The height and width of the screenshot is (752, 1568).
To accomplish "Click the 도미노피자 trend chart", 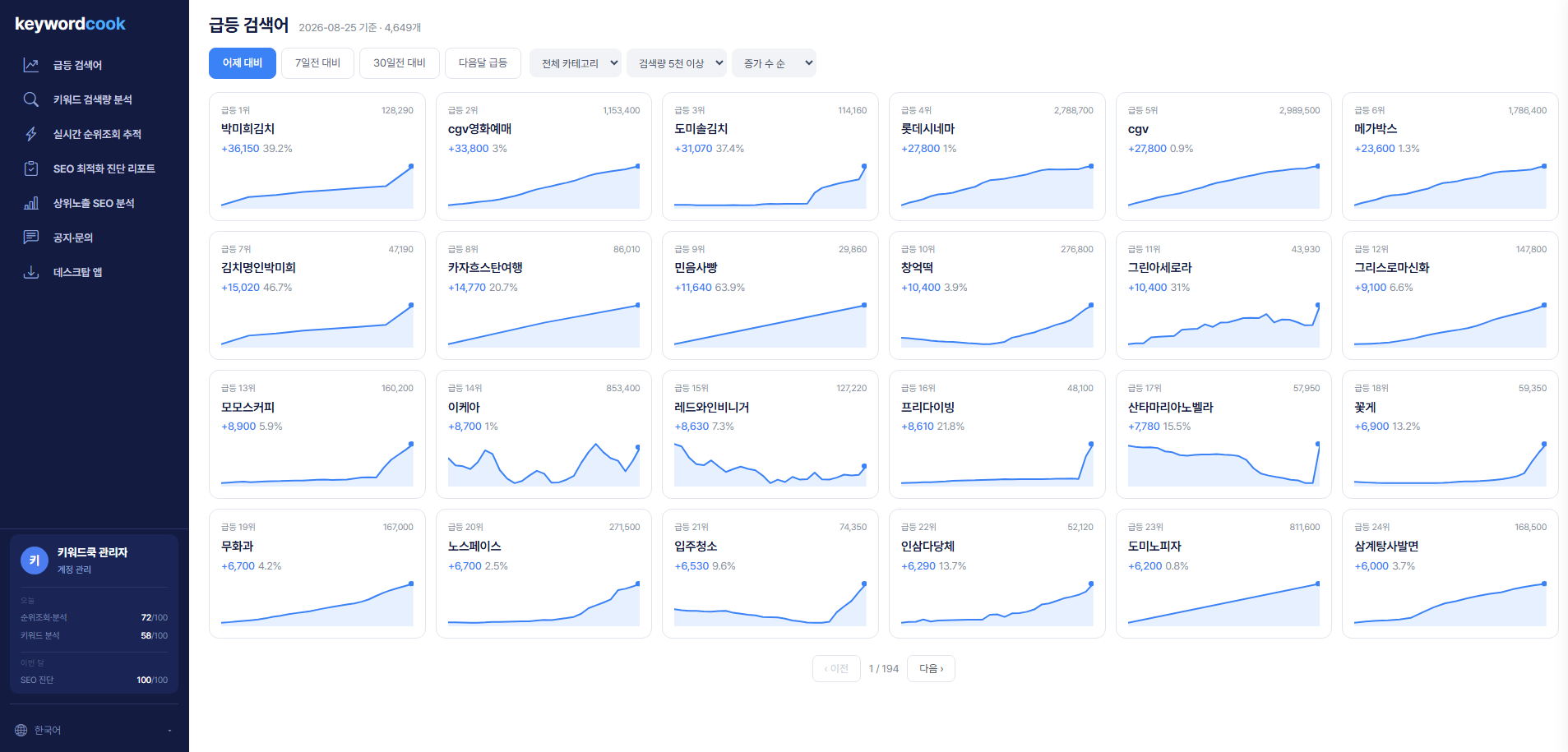I will click(1223, 603).
